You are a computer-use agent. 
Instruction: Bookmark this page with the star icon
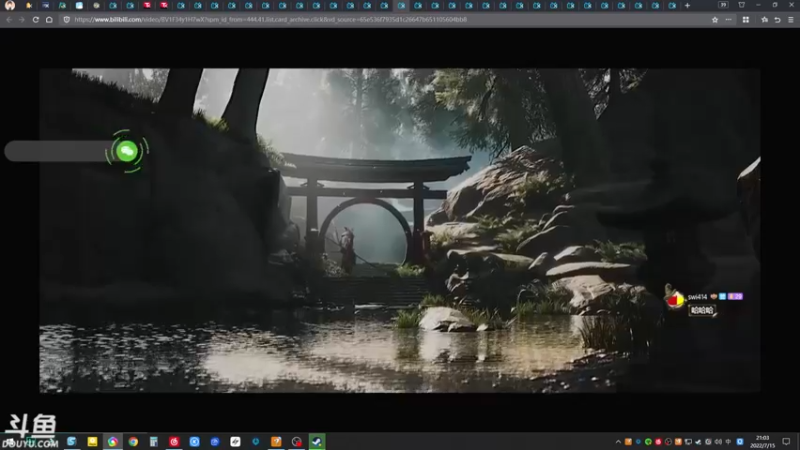pos(715,19)
